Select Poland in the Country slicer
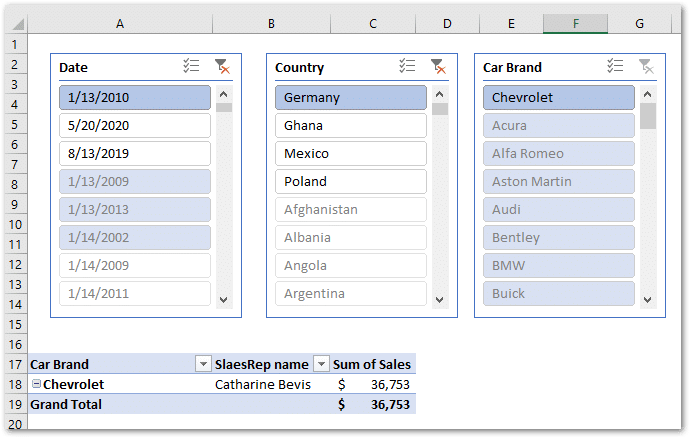This screenshot has height=438, width=690. point(350,182)
